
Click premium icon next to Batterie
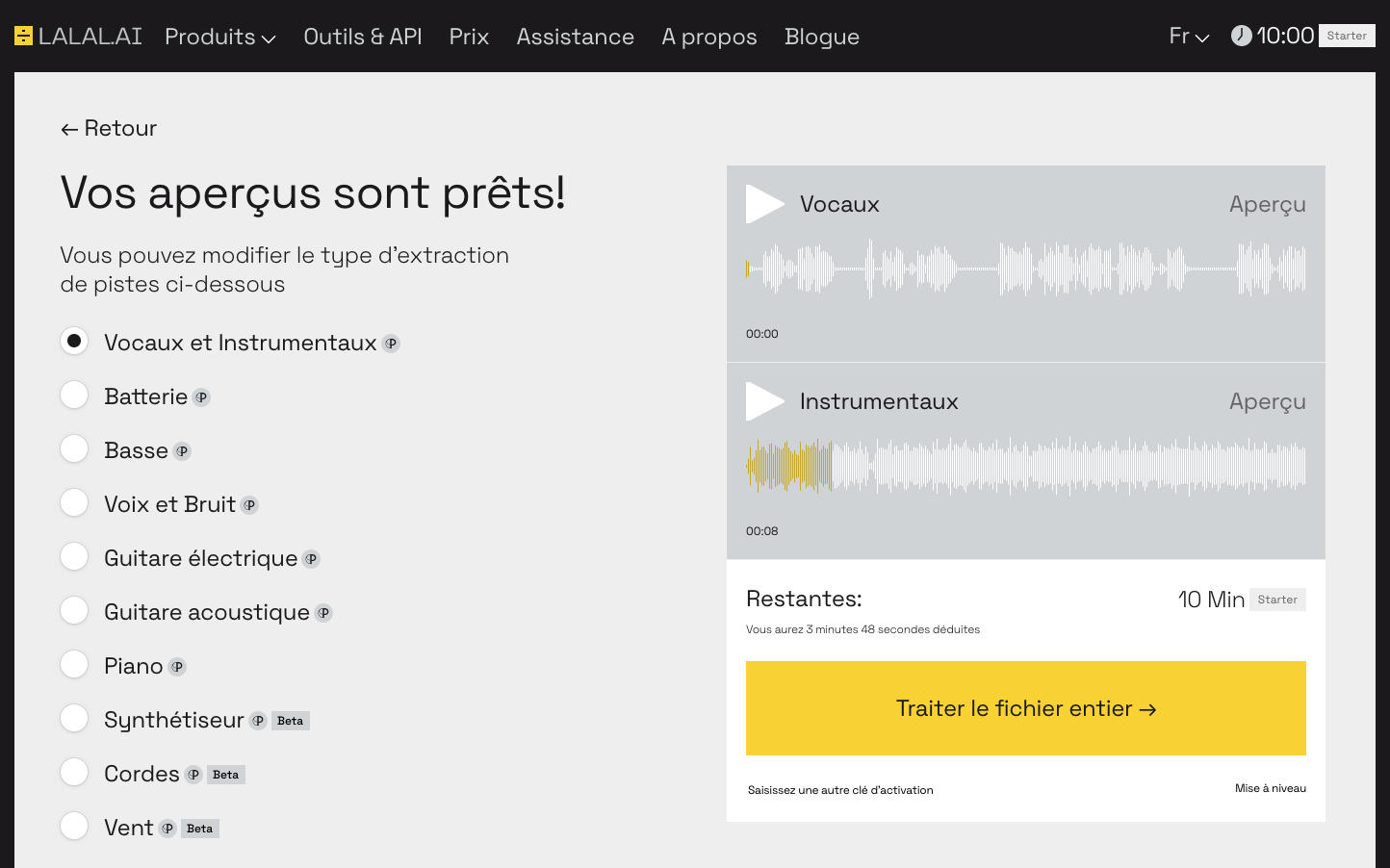[x=201, y=397]
